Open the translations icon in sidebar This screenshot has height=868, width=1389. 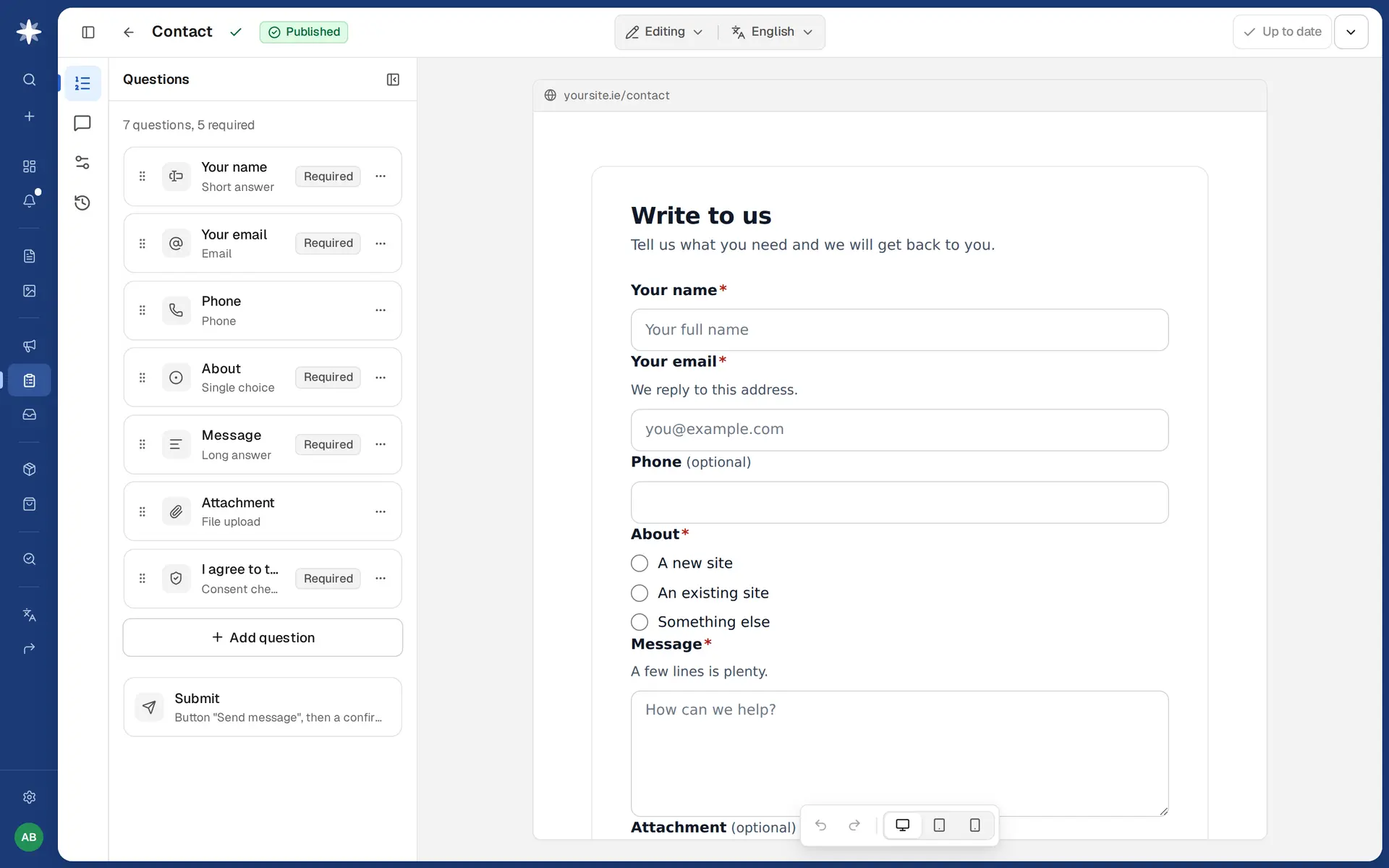[x=29, y=615]
